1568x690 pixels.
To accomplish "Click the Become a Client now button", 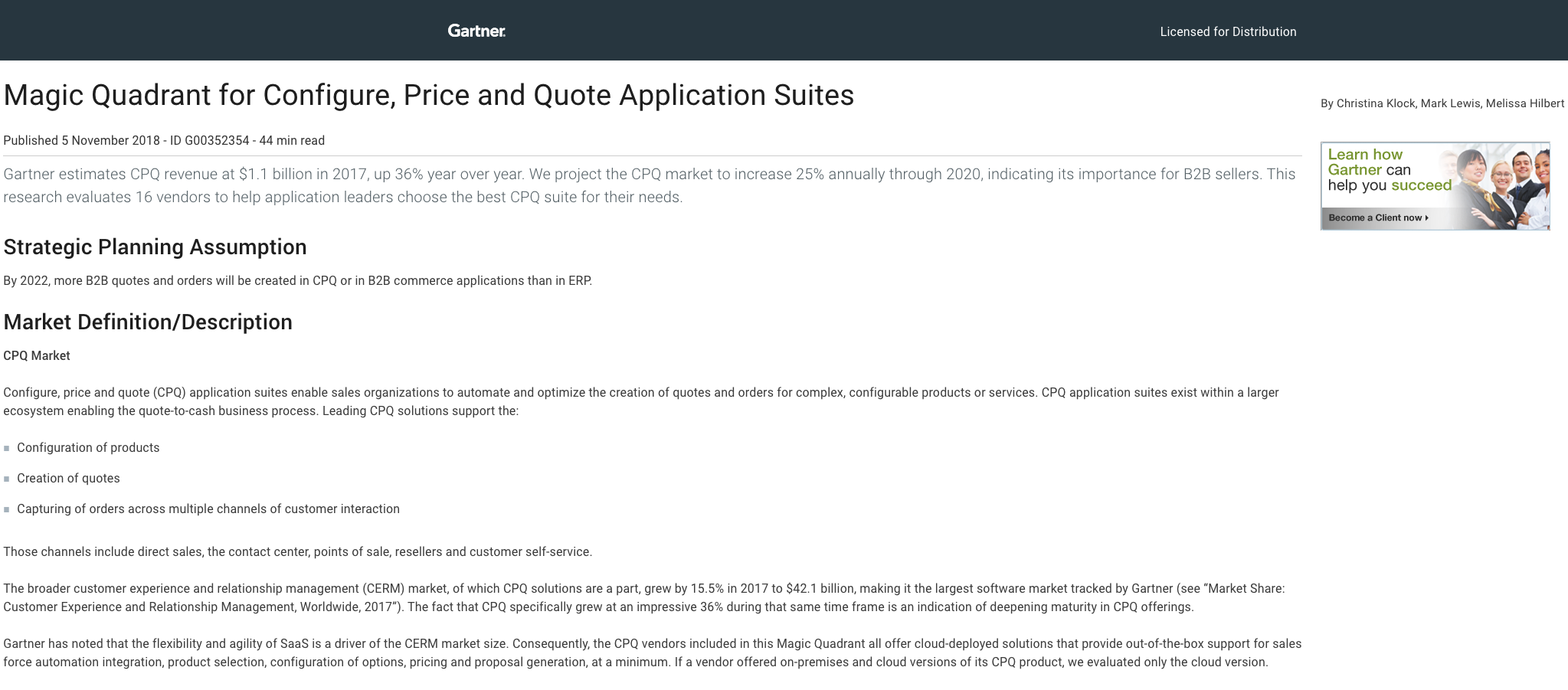I will point(1378,218).
